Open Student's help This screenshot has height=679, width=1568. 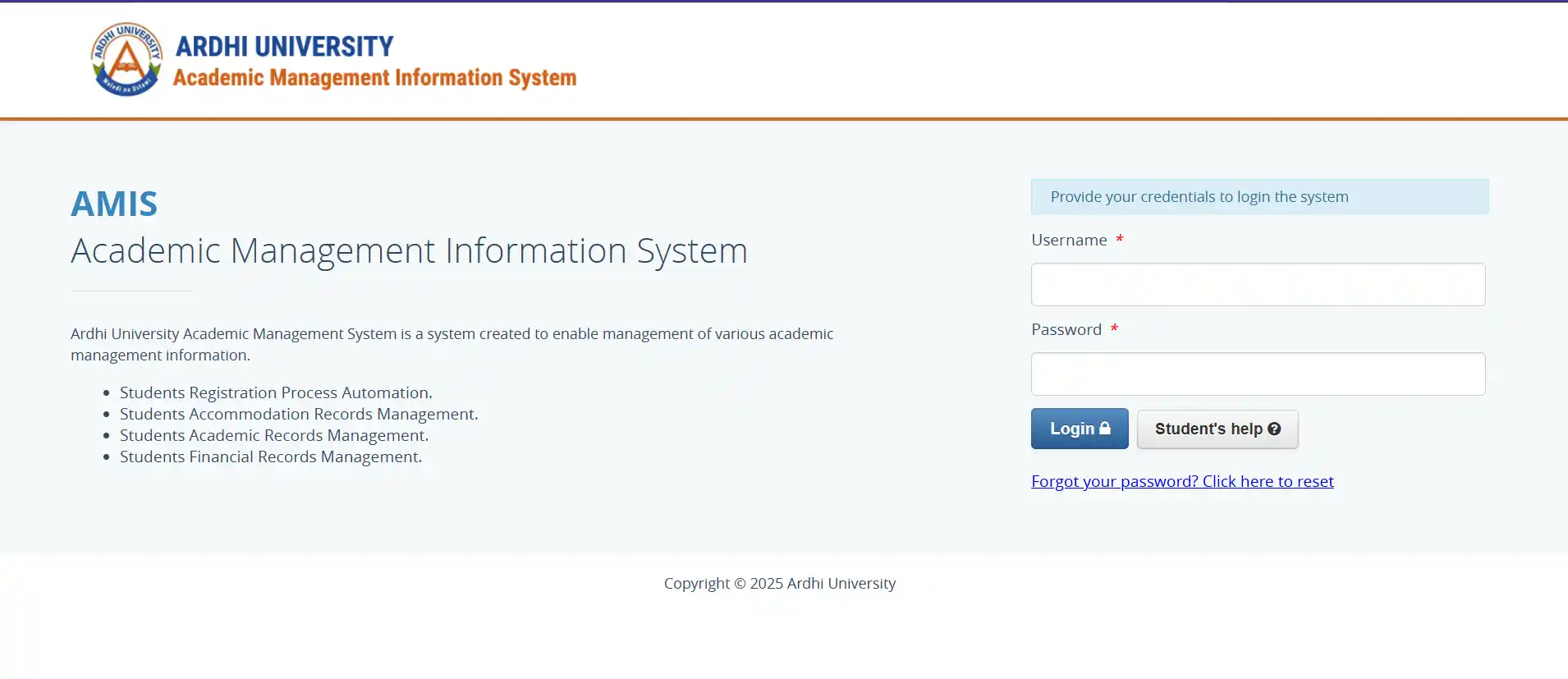[x=1217, y=429]
